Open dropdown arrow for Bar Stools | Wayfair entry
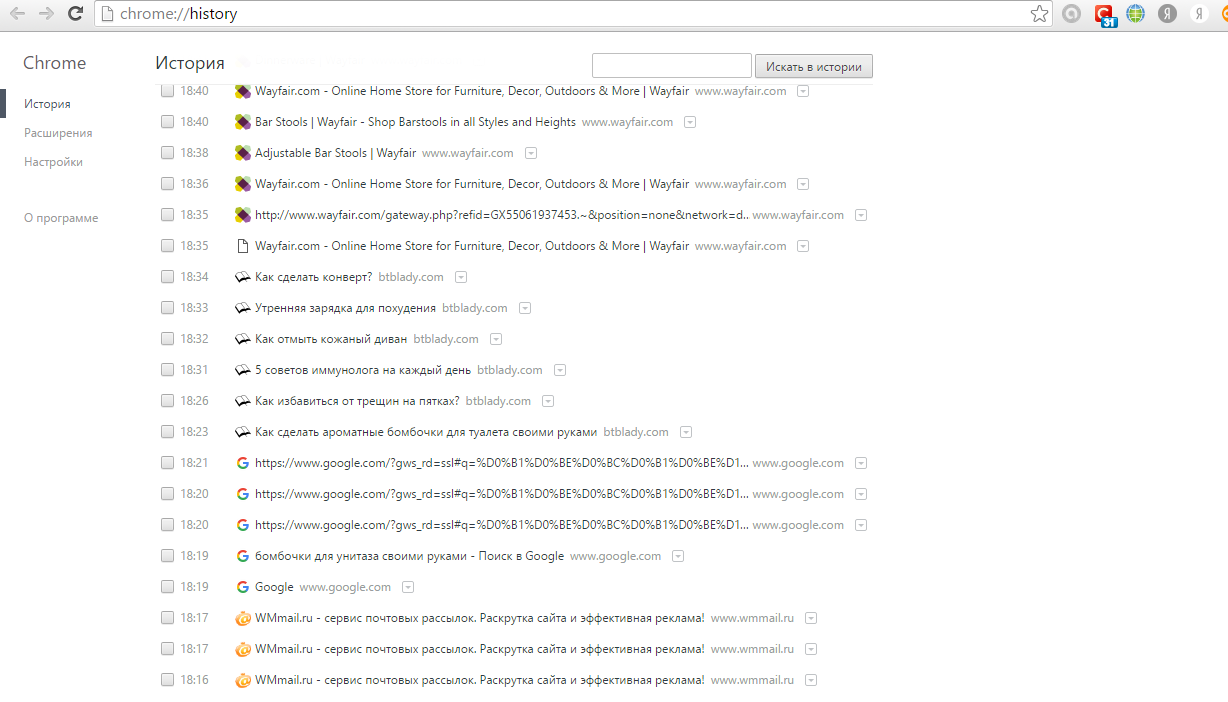Viewport: 1228px width, 702px height. coord(690,122)
